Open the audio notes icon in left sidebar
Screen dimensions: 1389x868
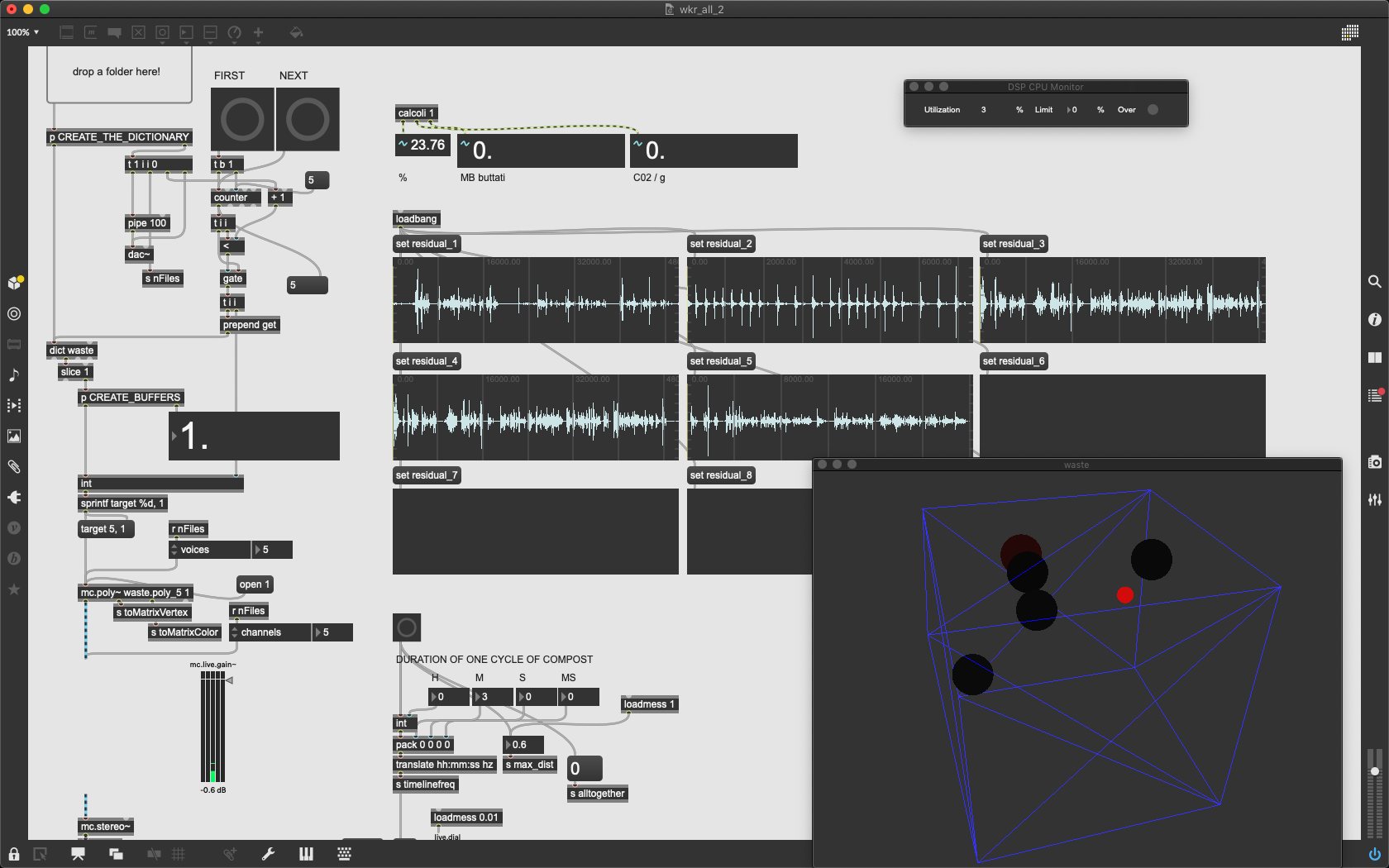point(14,375)
